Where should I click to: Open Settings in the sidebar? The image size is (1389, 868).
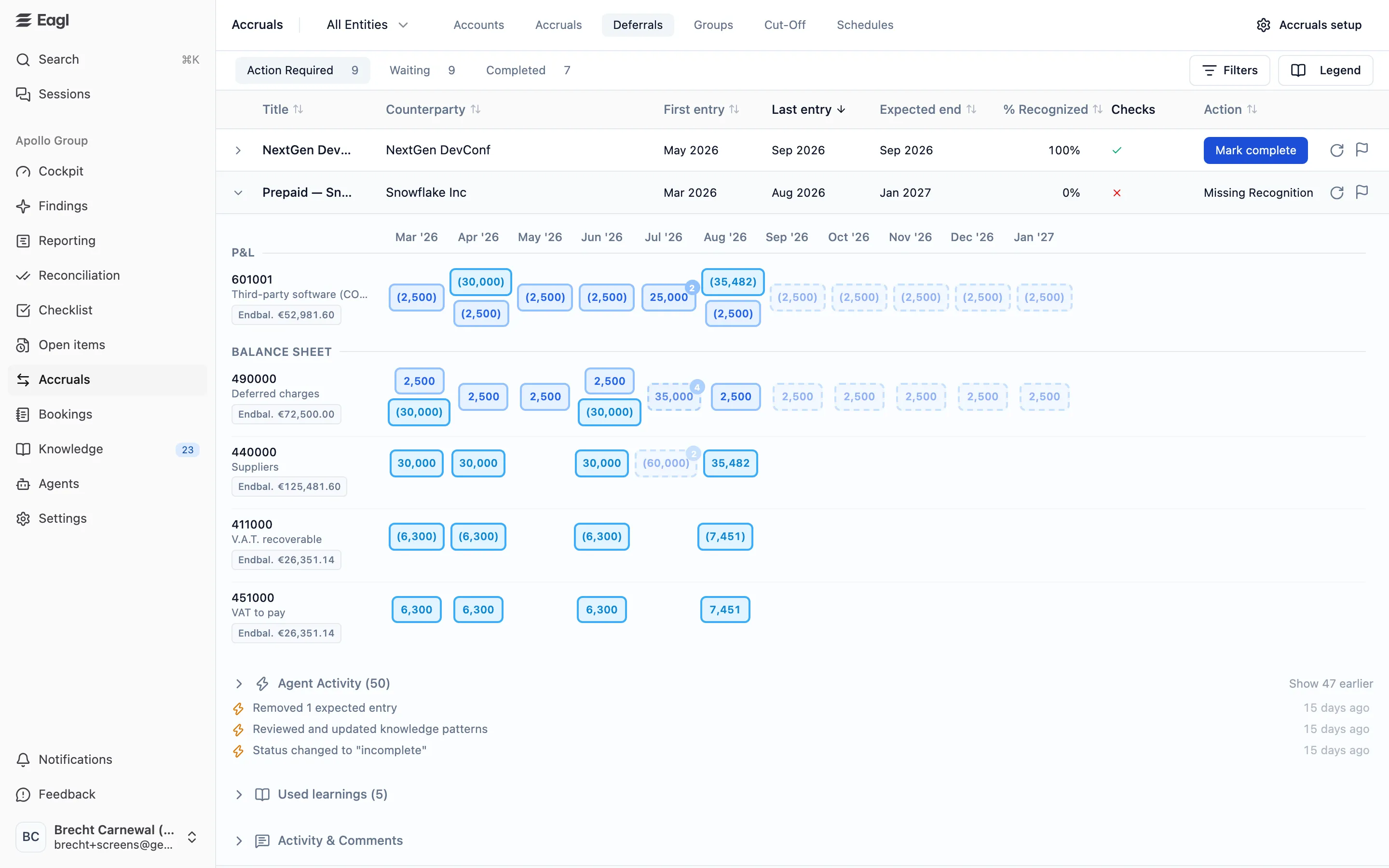108,519
